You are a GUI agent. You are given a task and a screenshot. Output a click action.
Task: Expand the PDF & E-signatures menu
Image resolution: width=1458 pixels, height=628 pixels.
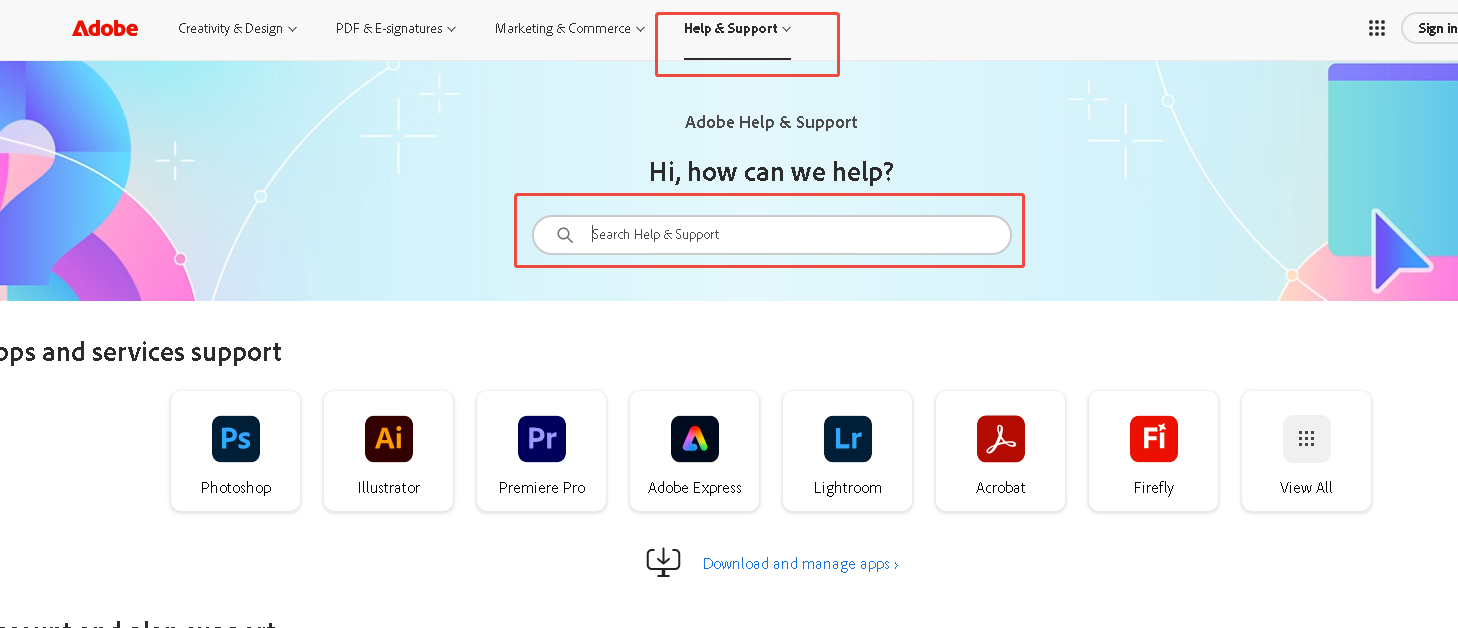(396, 28)
